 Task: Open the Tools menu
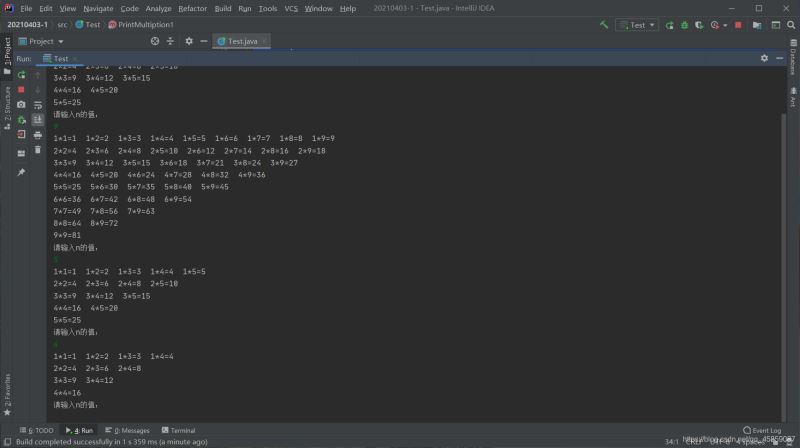(x=267, y=8)
